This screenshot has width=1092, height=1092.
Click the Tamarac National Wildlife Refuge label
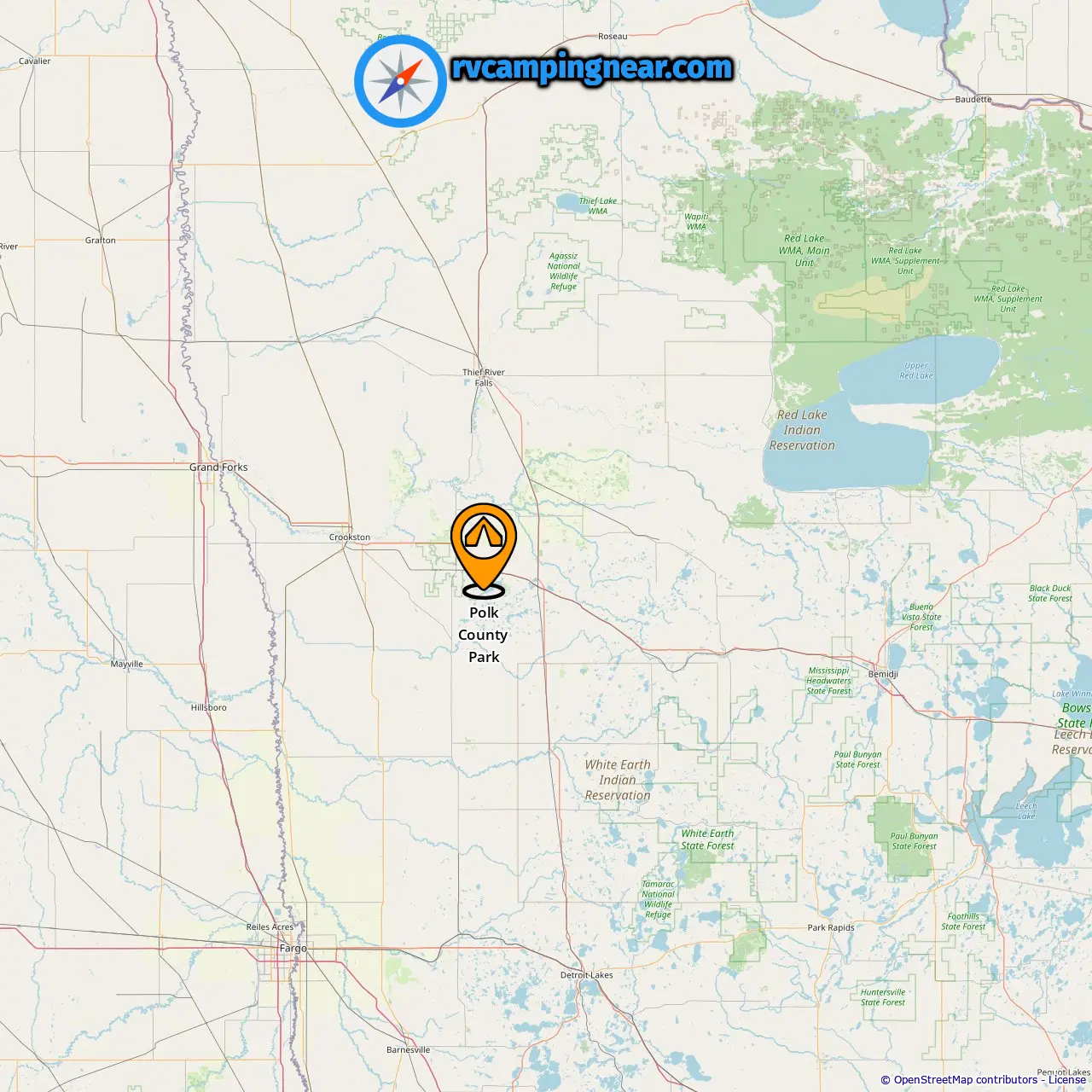coord(658,899)
